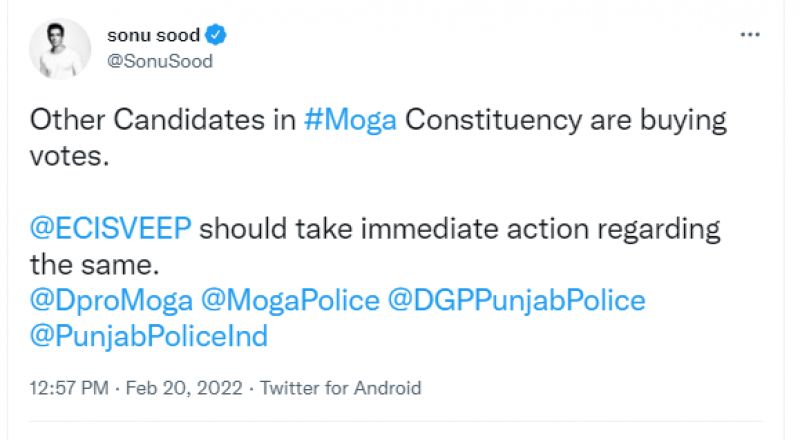
Task: Open the #Moga hashtag
Action: coord(350,121)
